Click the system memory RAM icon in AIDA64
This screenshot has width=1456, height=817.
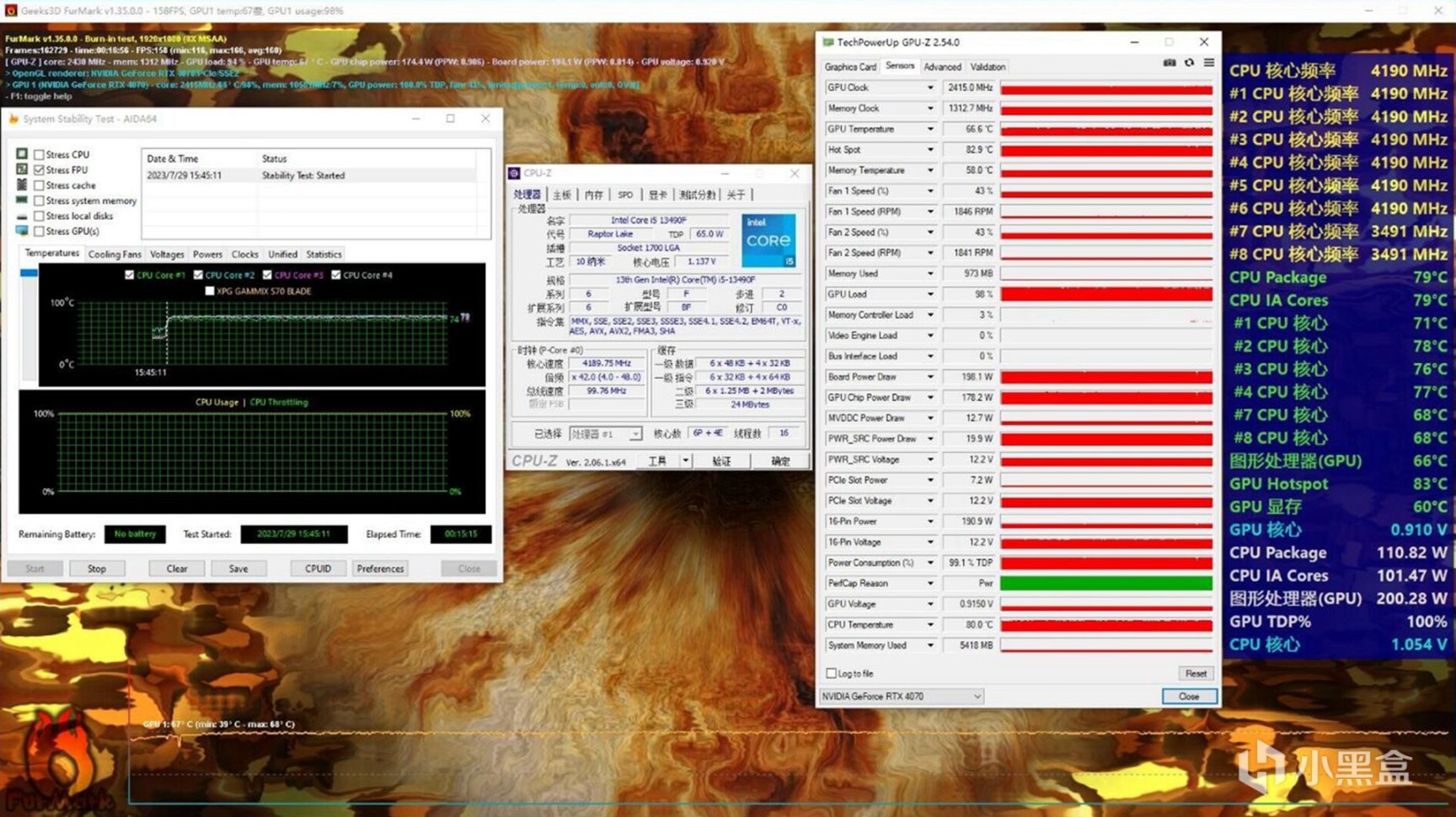click(22, 200)
